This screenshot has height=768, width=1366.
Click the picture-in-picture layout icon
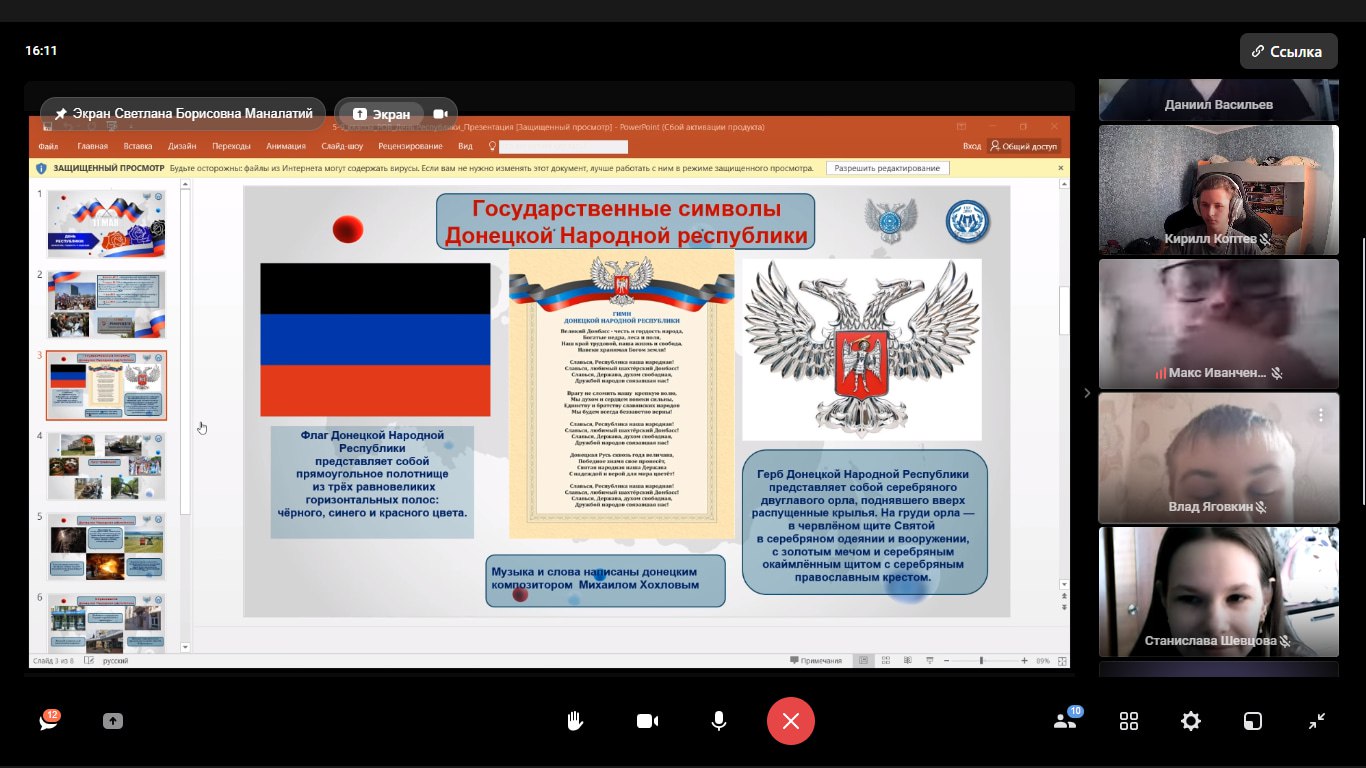(1253, 721)
